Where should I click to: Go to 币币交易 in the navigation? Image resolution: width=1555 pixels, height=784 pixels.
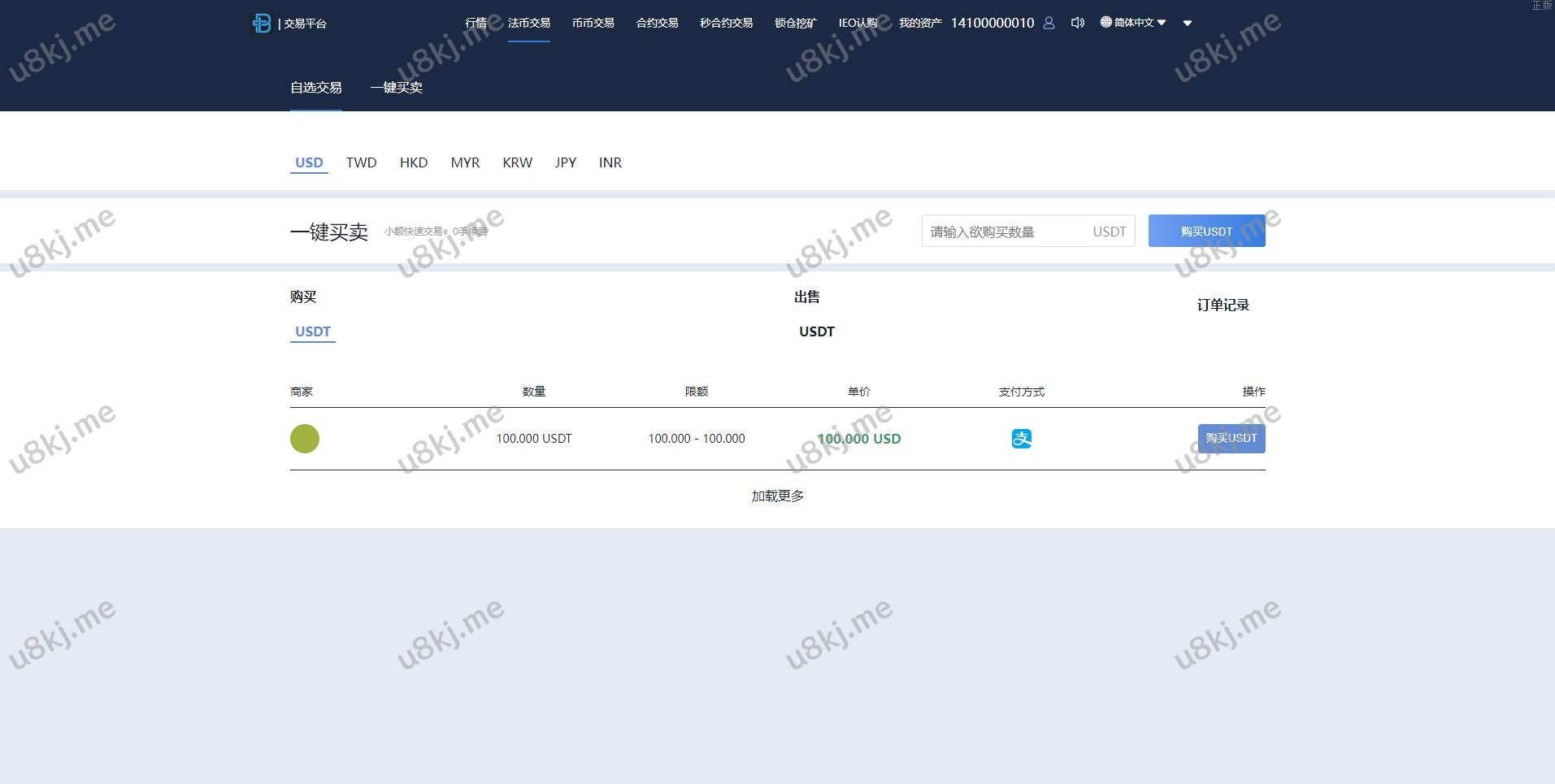(x=593, y=23)
